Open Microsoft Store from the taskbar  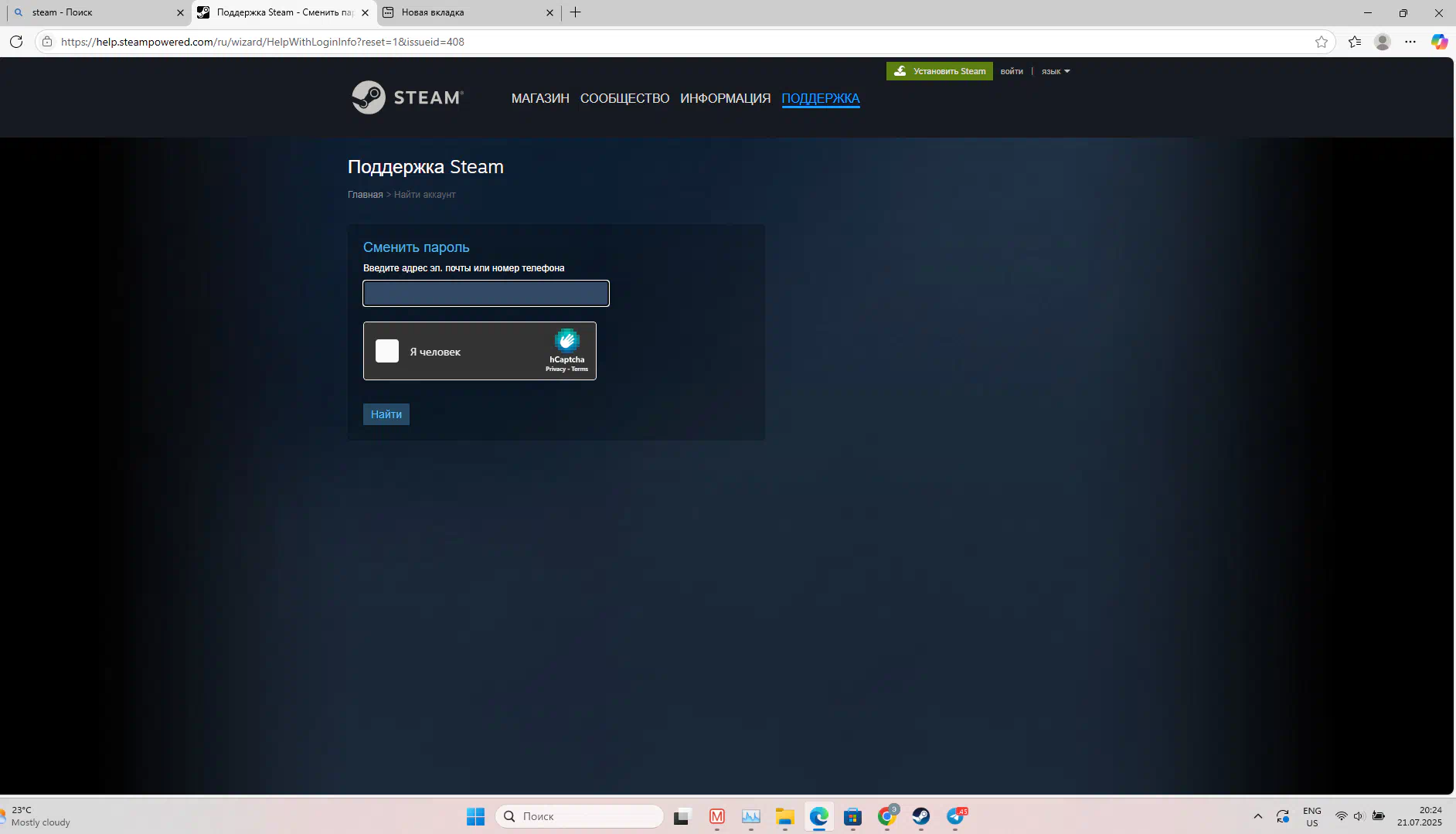tap(853, 816)
